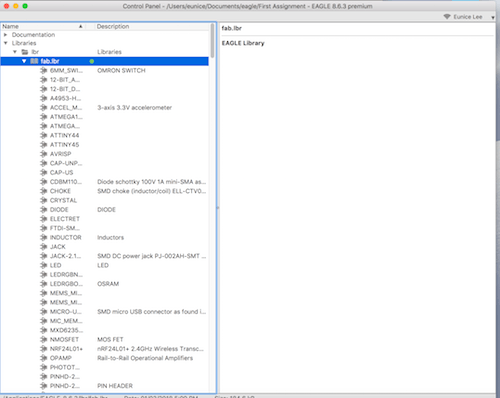Viewport: 500px width, 398px height.
Task: Click the SMD choke description text
Action: (x=152, y=191)
